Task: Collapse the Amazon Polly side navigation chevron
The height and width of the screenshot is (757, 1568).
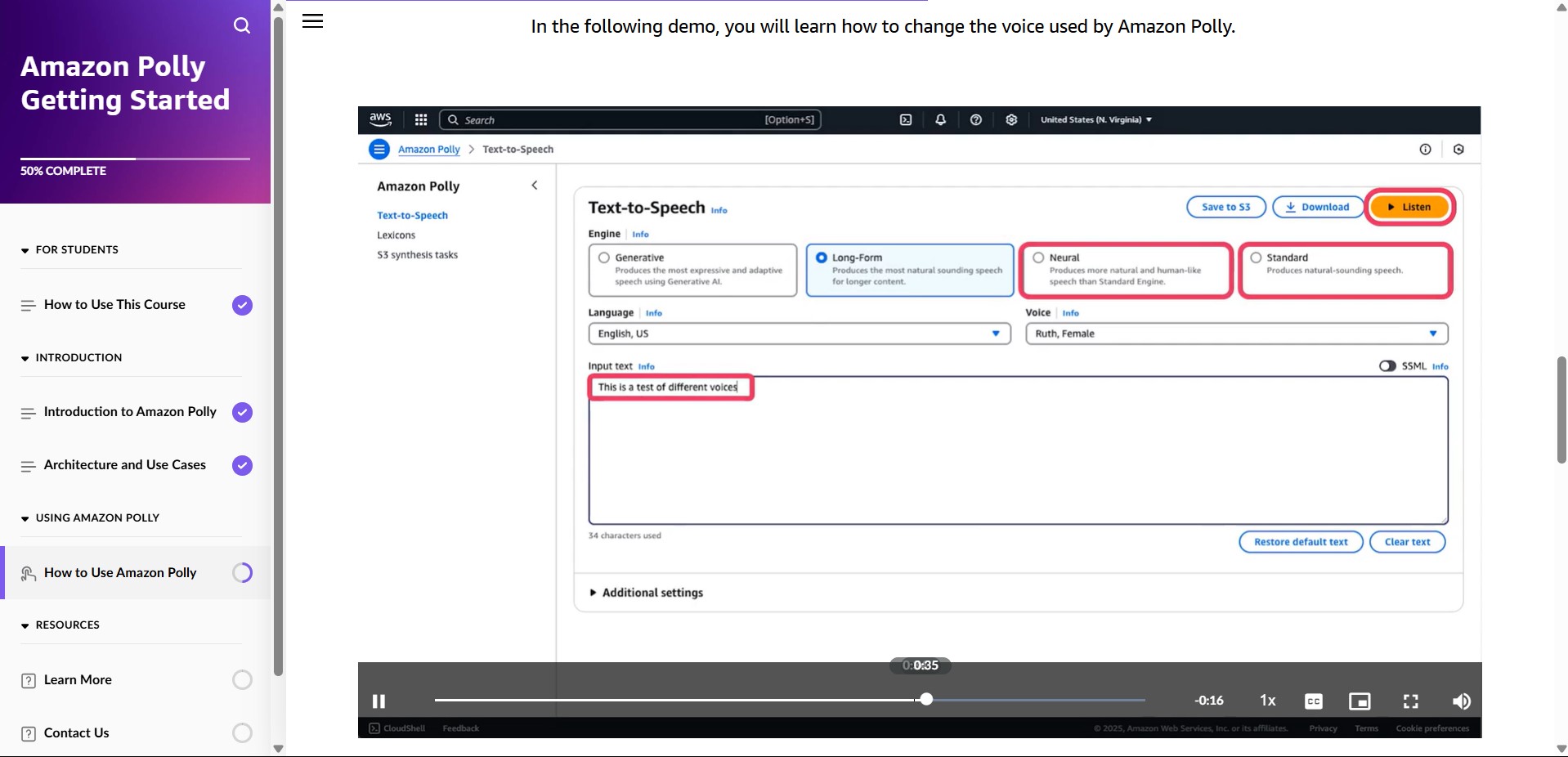Action: coord(535,186)
